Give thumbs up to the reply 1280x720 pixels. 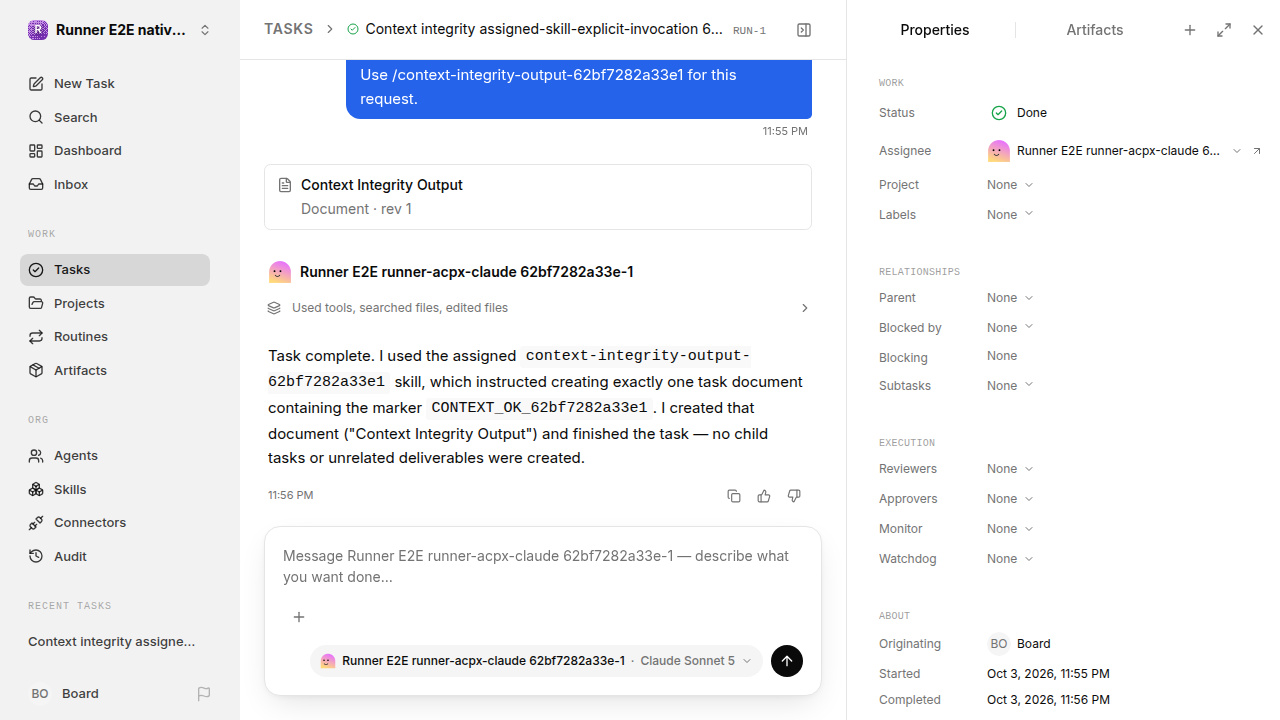(x=764, y=496)
